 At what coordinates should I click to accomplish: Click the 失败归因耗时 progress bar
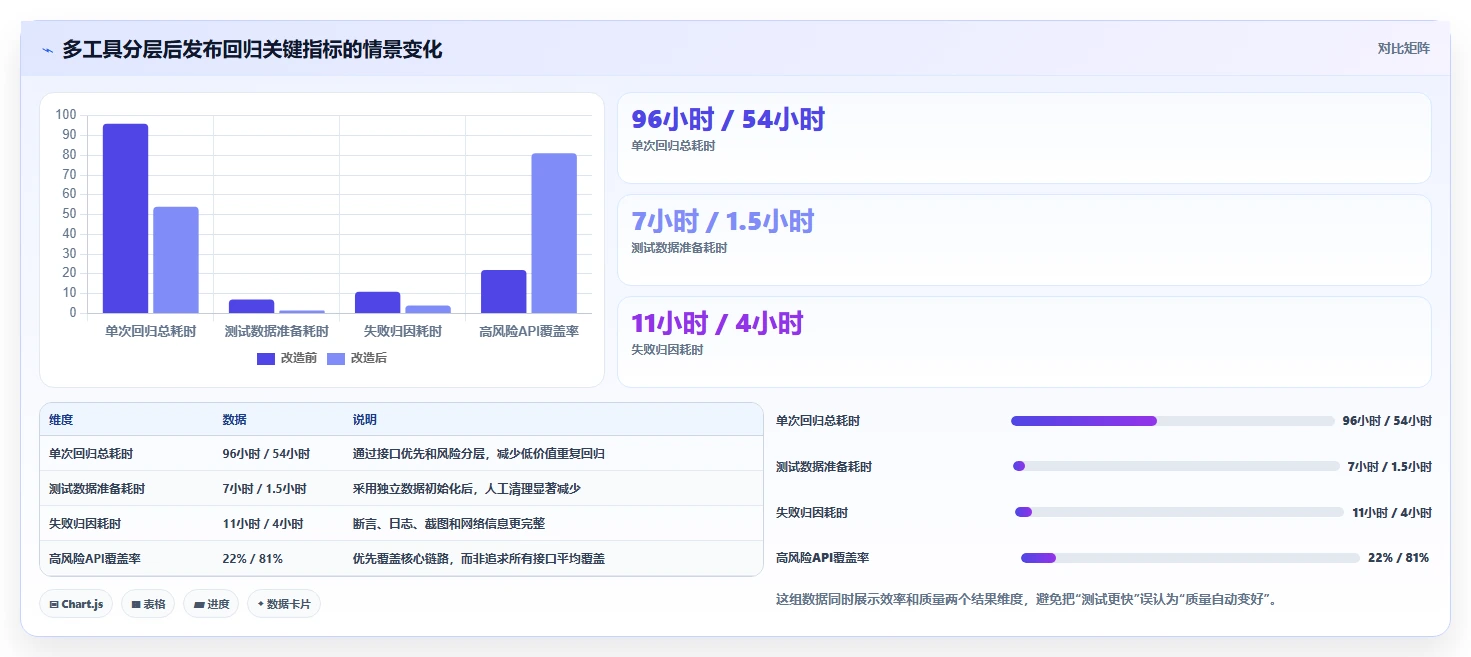[1179, 512]
